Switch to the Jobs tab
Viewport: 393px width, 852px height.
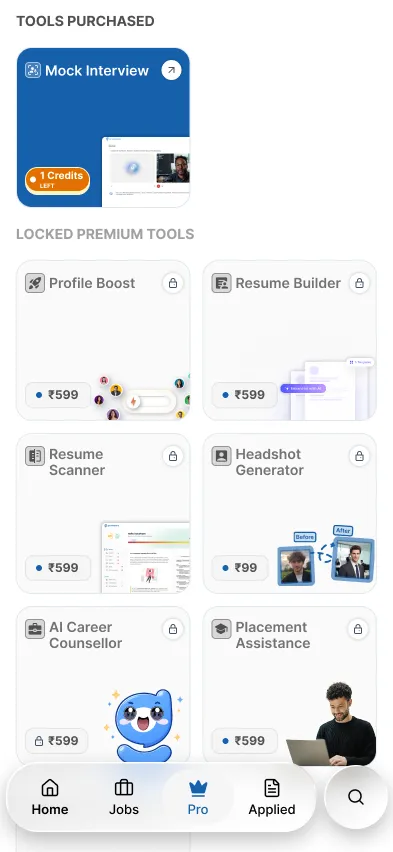(x=124, y=797)
